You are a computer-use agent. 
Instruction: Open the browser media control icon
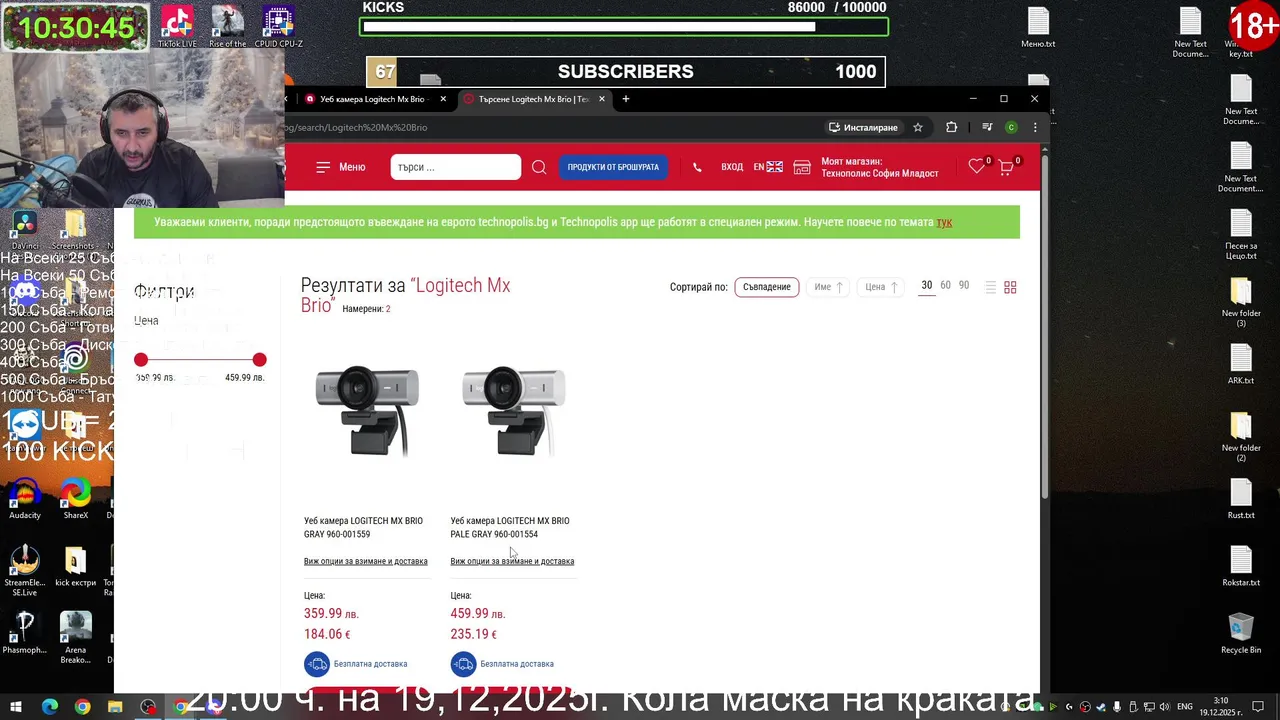click(987, 127)
